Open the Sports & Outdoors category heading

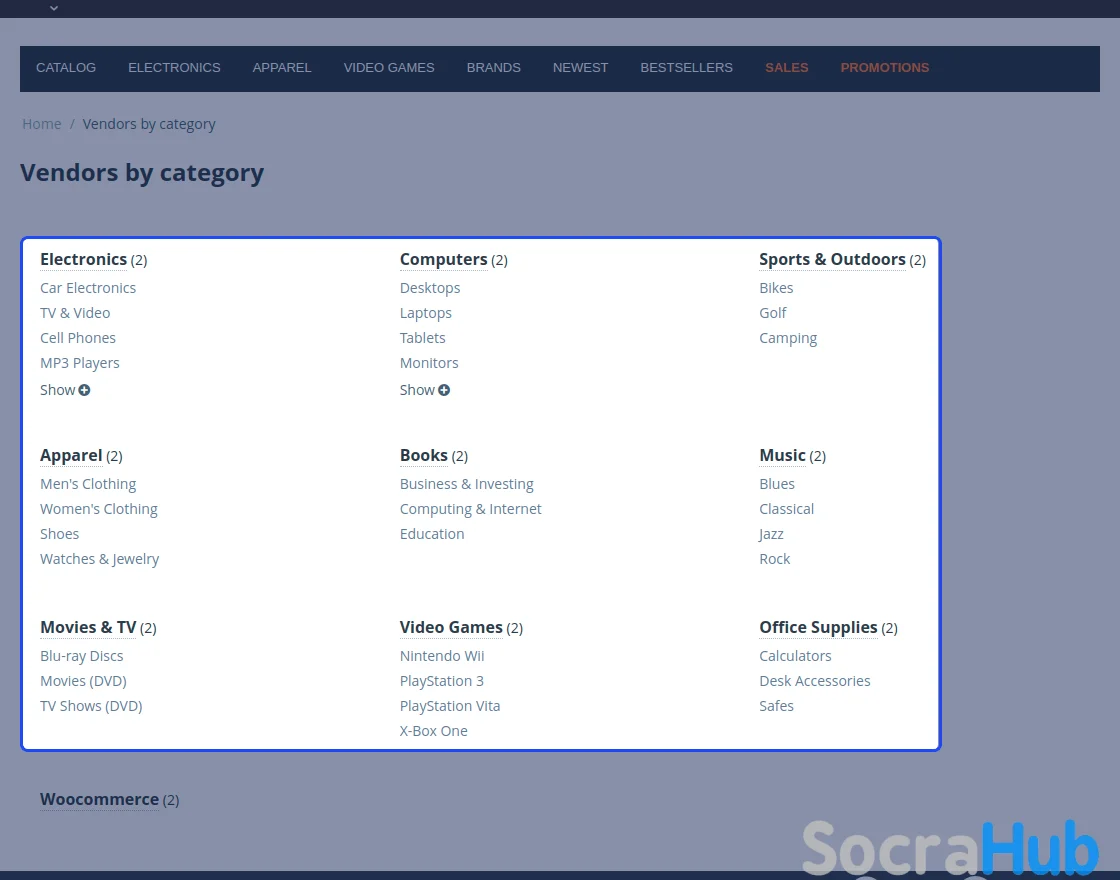pos(832,259)
